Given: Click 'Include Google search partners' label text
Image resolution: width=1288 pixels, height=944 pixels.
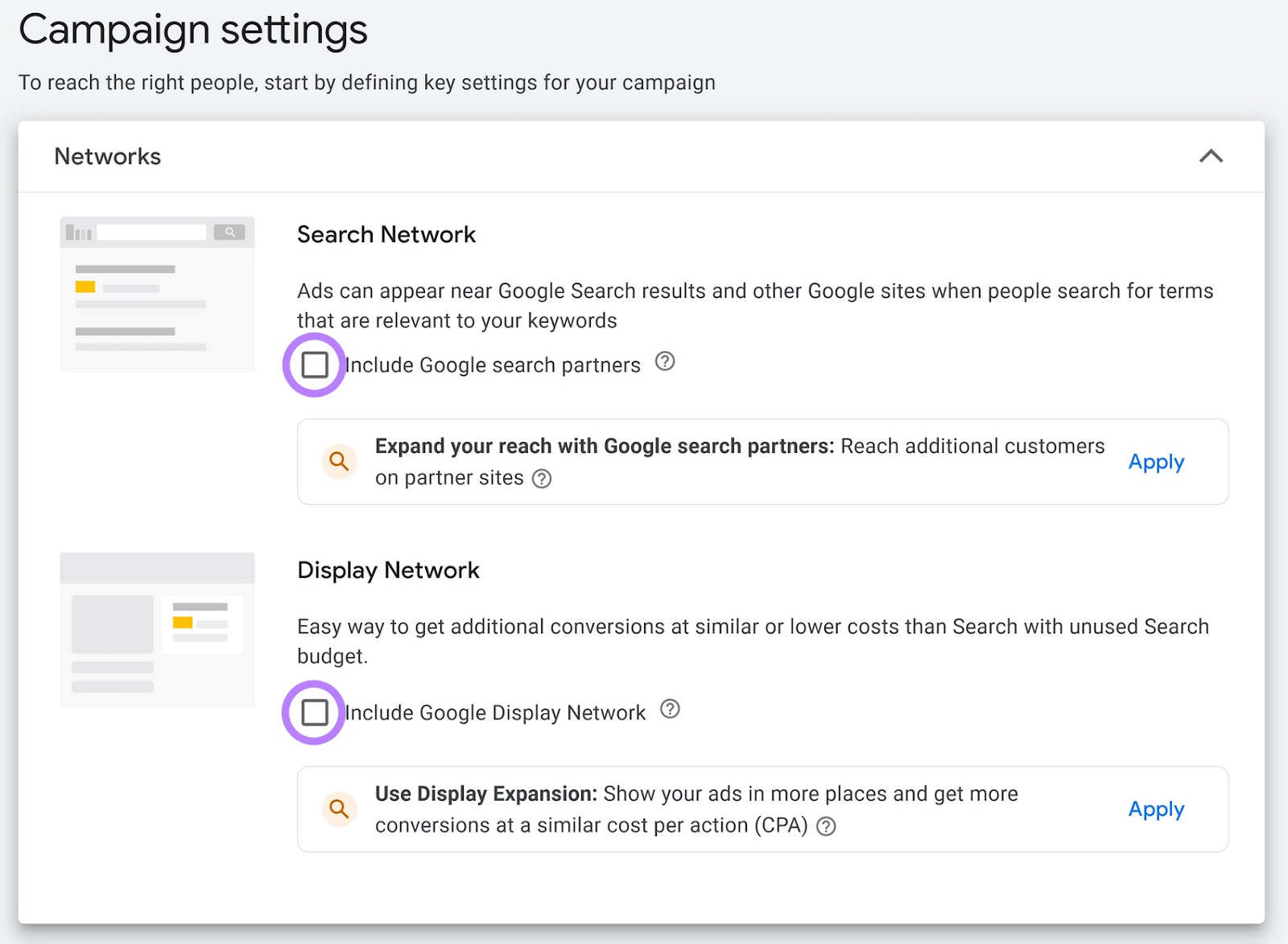Looking at the screenshot, I should tap(493, 365).
